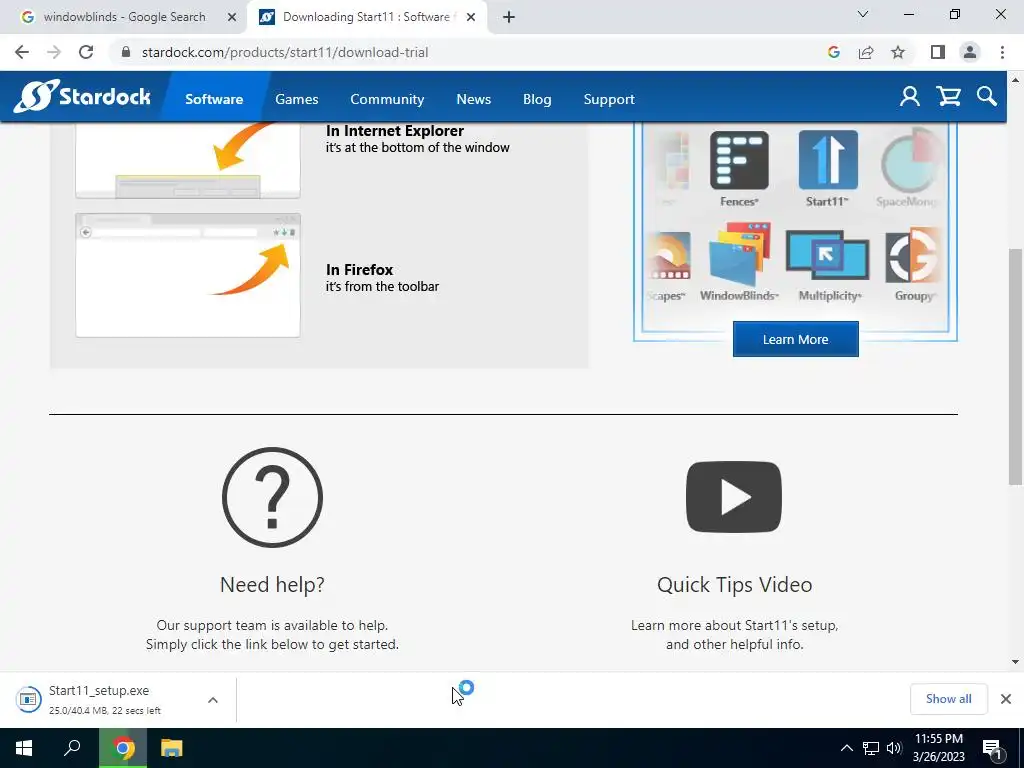Open the Google icon in address bar

click(833, 52)
